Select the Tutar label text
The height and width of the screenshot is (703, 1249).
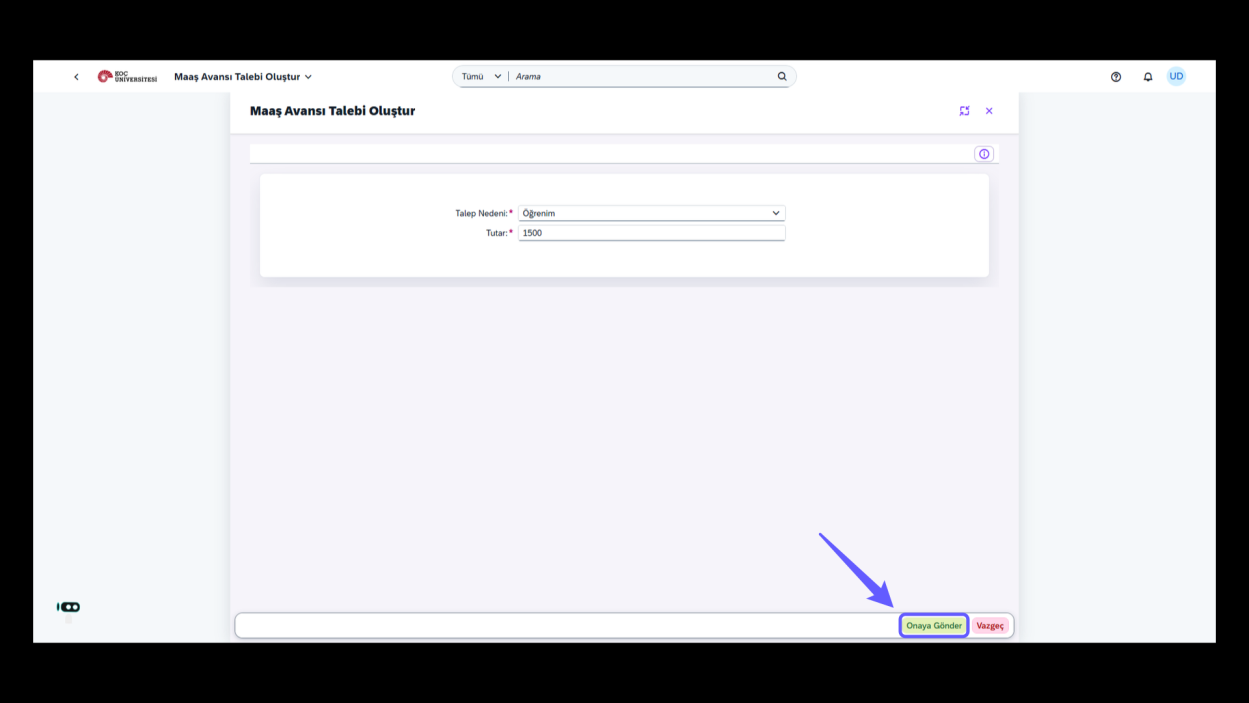click(x=497, y=233)
